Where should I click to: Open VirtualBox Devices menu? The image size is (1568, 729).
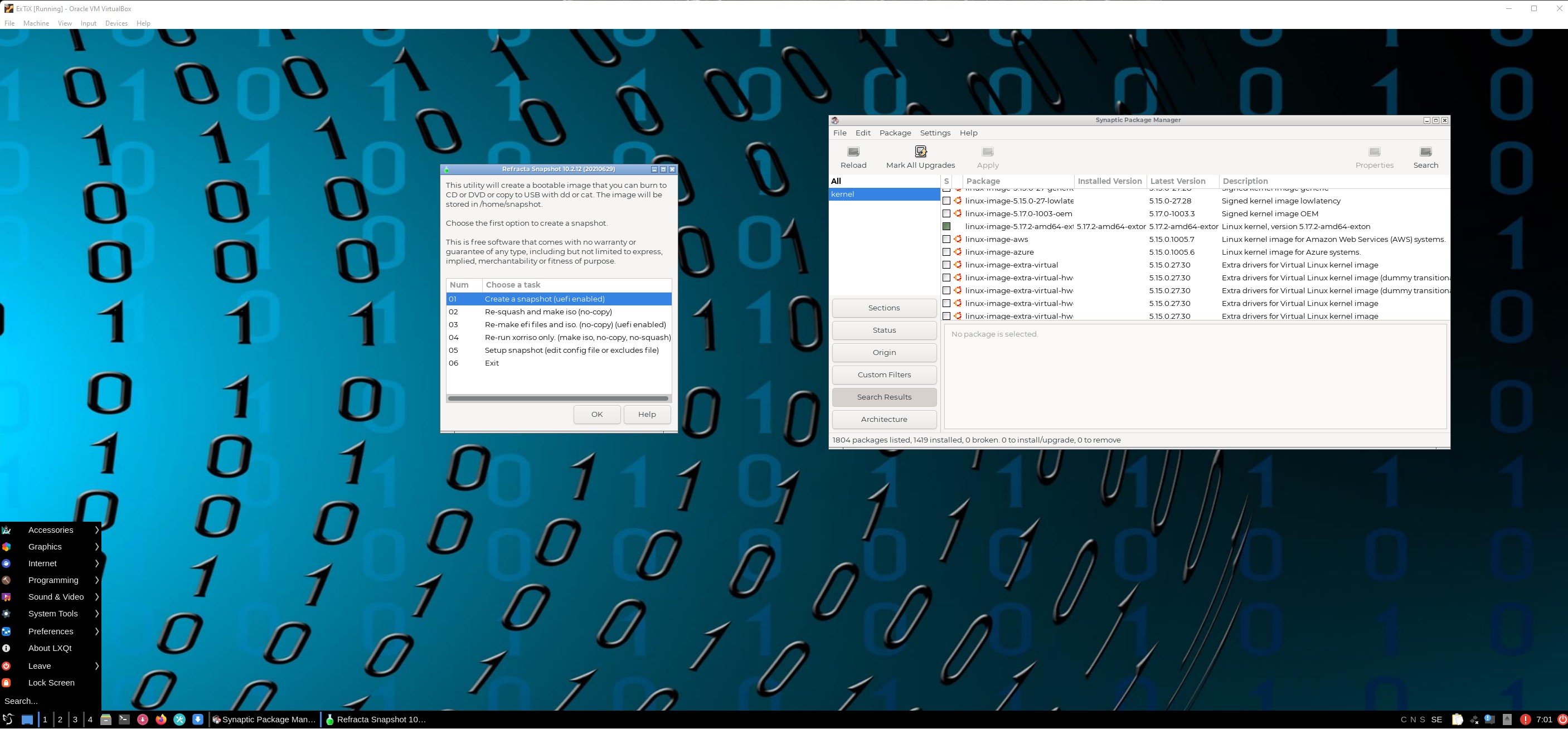pyautogui.click(x=116, y=23)
